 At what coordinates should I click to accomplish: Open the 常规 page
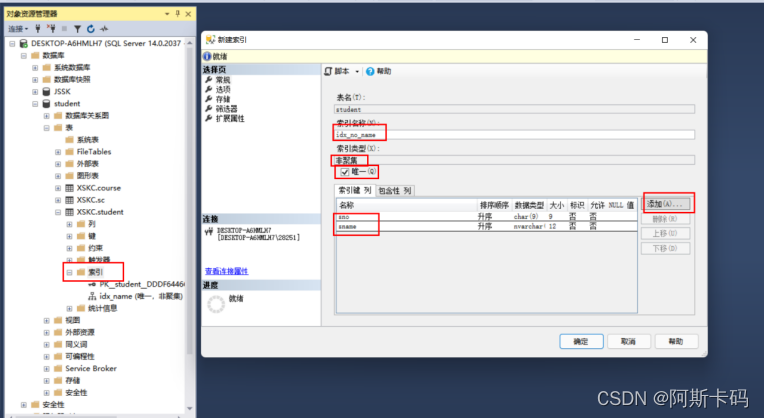pos(223,80)
